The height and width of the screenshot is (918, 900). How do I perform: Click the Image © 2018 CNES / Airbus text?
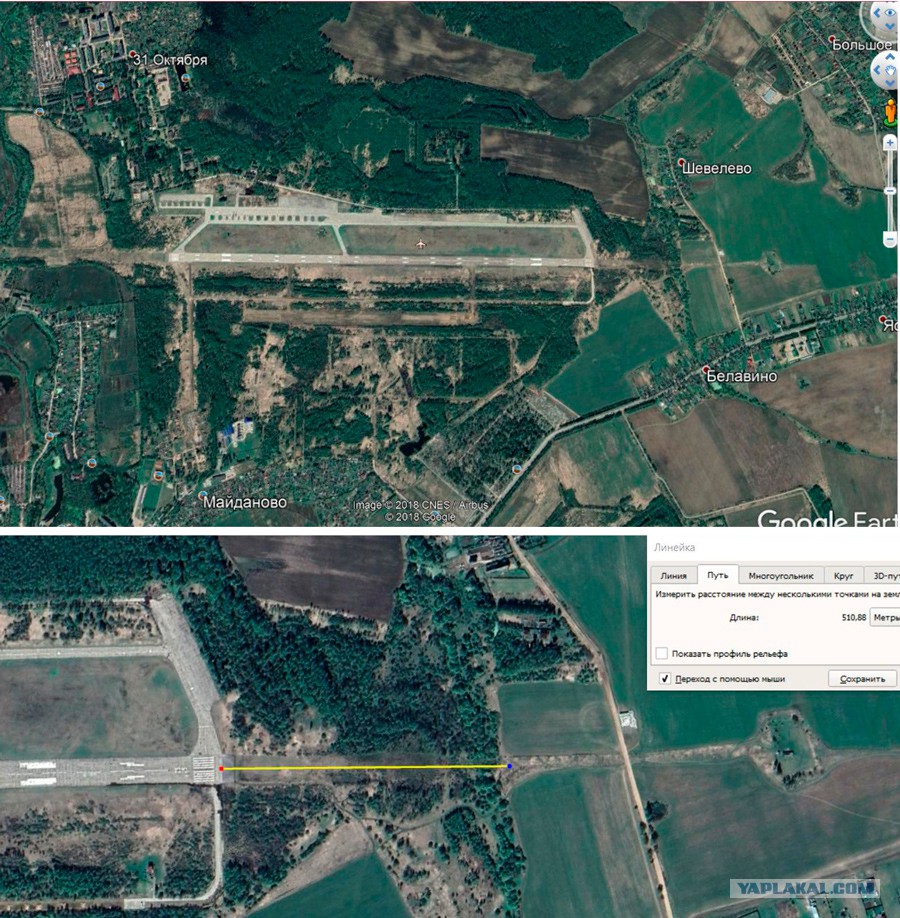(420, 505)
